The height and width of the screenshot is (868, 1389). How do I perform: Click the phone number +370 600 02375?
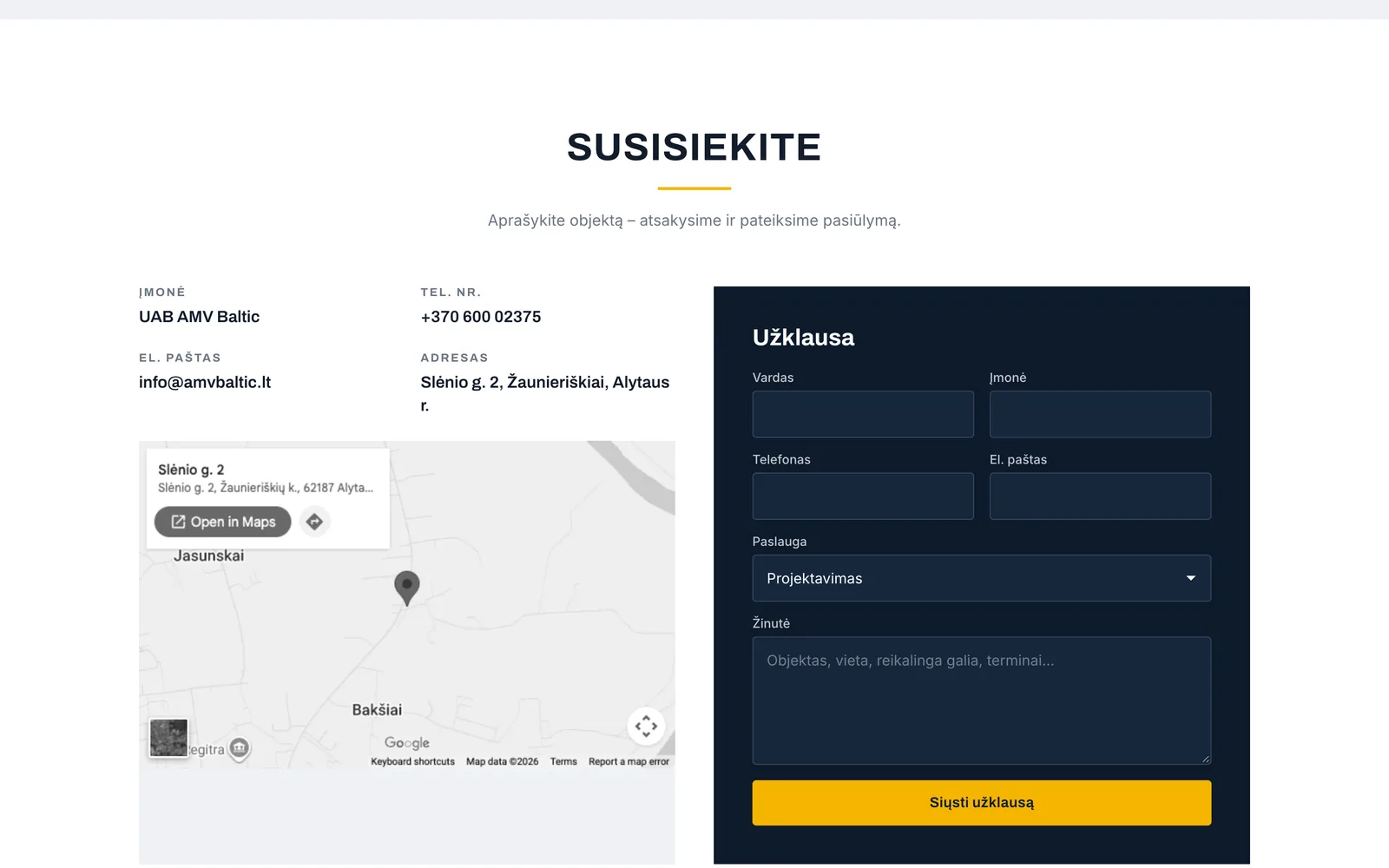coord(481,317)
